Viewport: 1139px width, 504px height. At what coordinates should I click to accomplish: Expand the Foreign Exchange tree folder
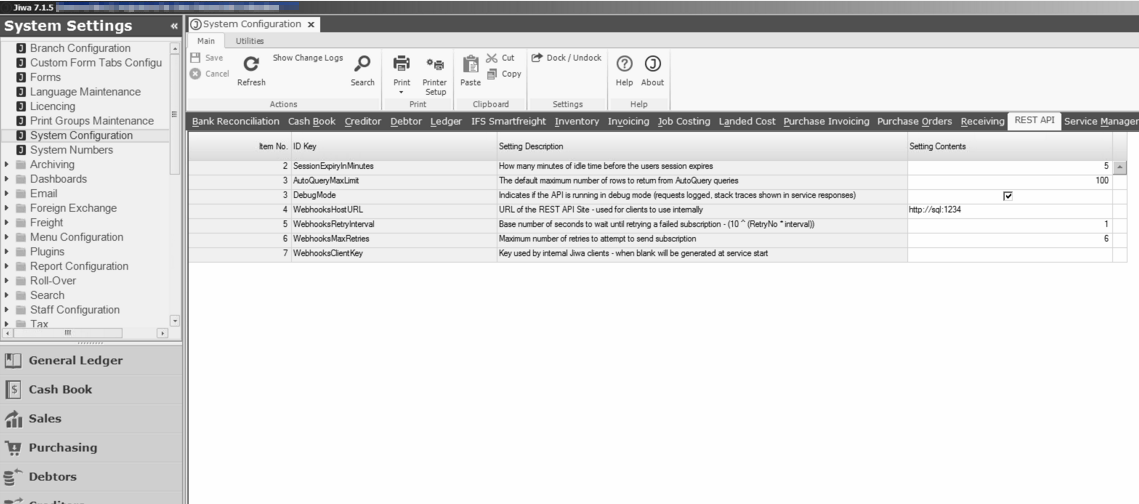pyautogui.click(x=8, y=209)
